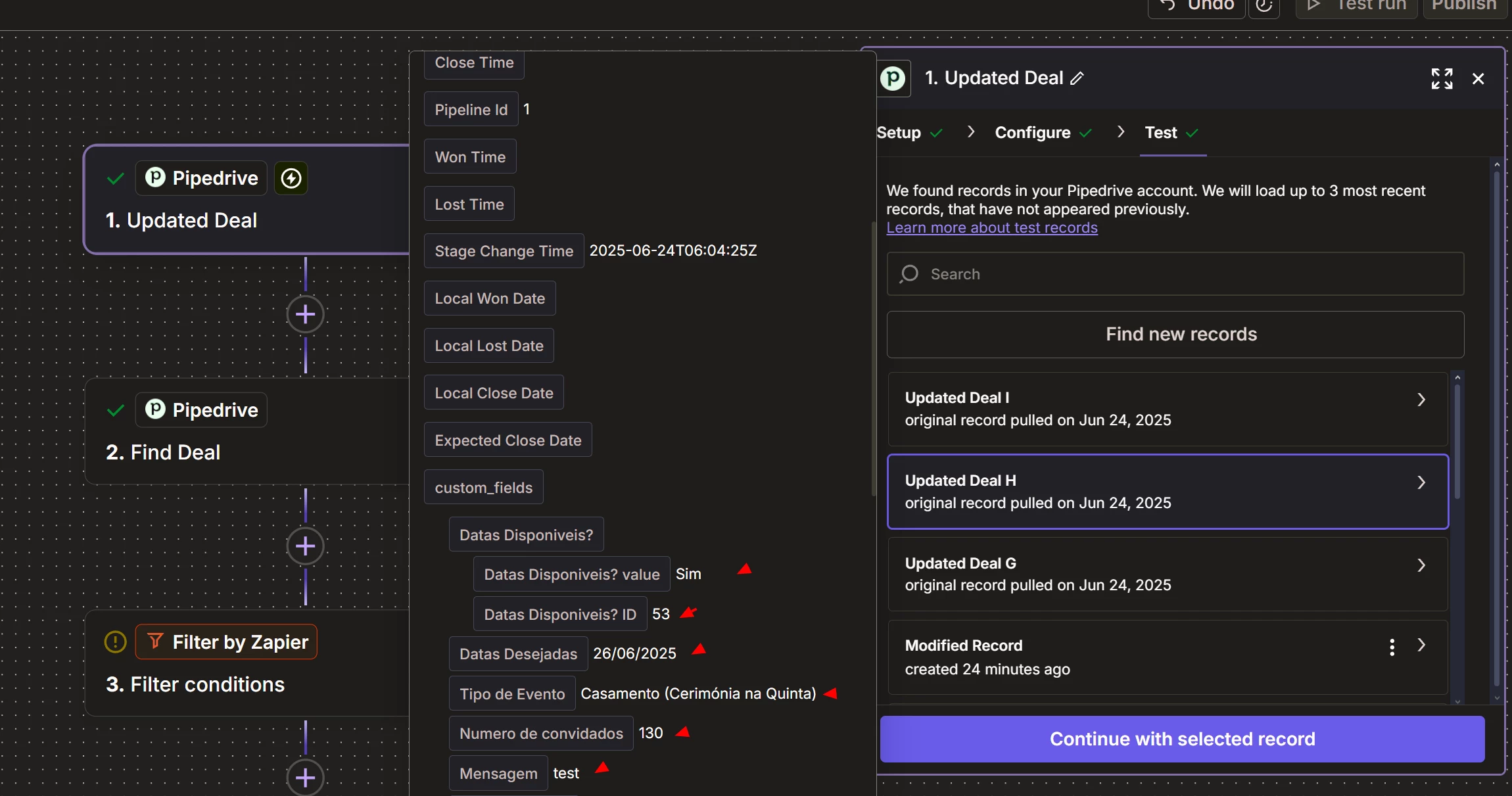Click the version history clock icon
This screenshot has width=1512, height=796.
click(1264, 7)
